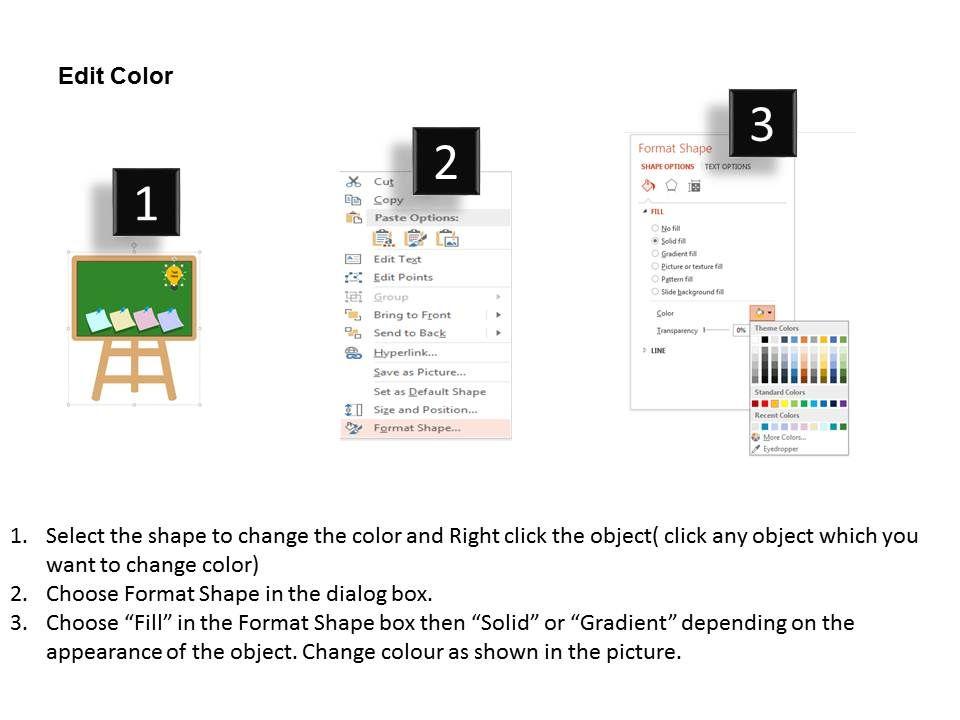Open the fill Color dropdown
Image resolution: width=960 pixels, height=720 pixels.
[x=761, y=313]
